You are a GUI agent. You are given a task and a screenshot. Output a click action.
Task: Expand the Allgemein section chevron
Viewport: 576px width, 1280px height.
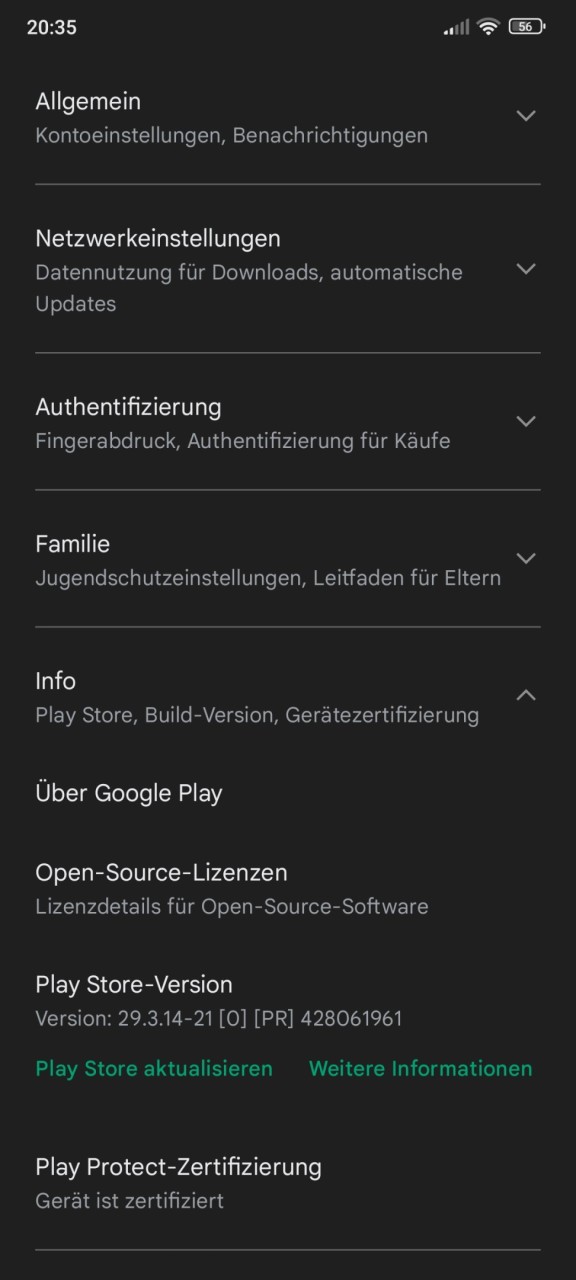tap(526, 116)
